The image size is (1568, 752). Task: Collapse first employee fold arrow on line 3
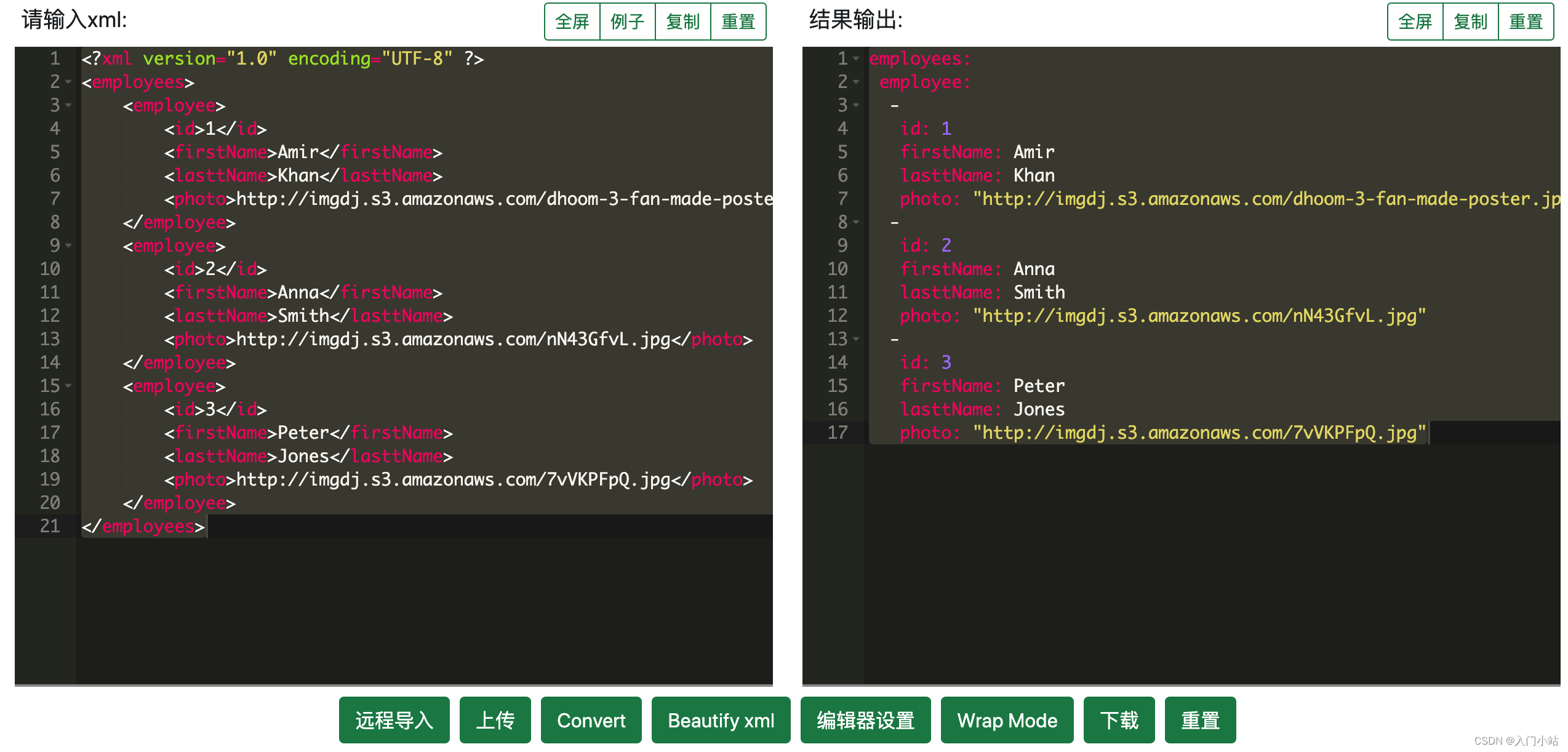68,105
